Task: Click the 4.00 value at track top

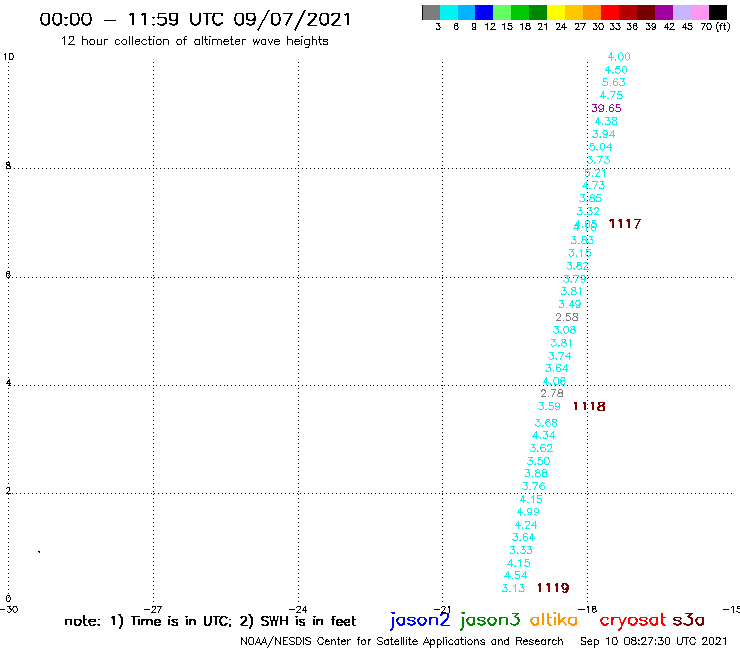Action: point(619,57)
